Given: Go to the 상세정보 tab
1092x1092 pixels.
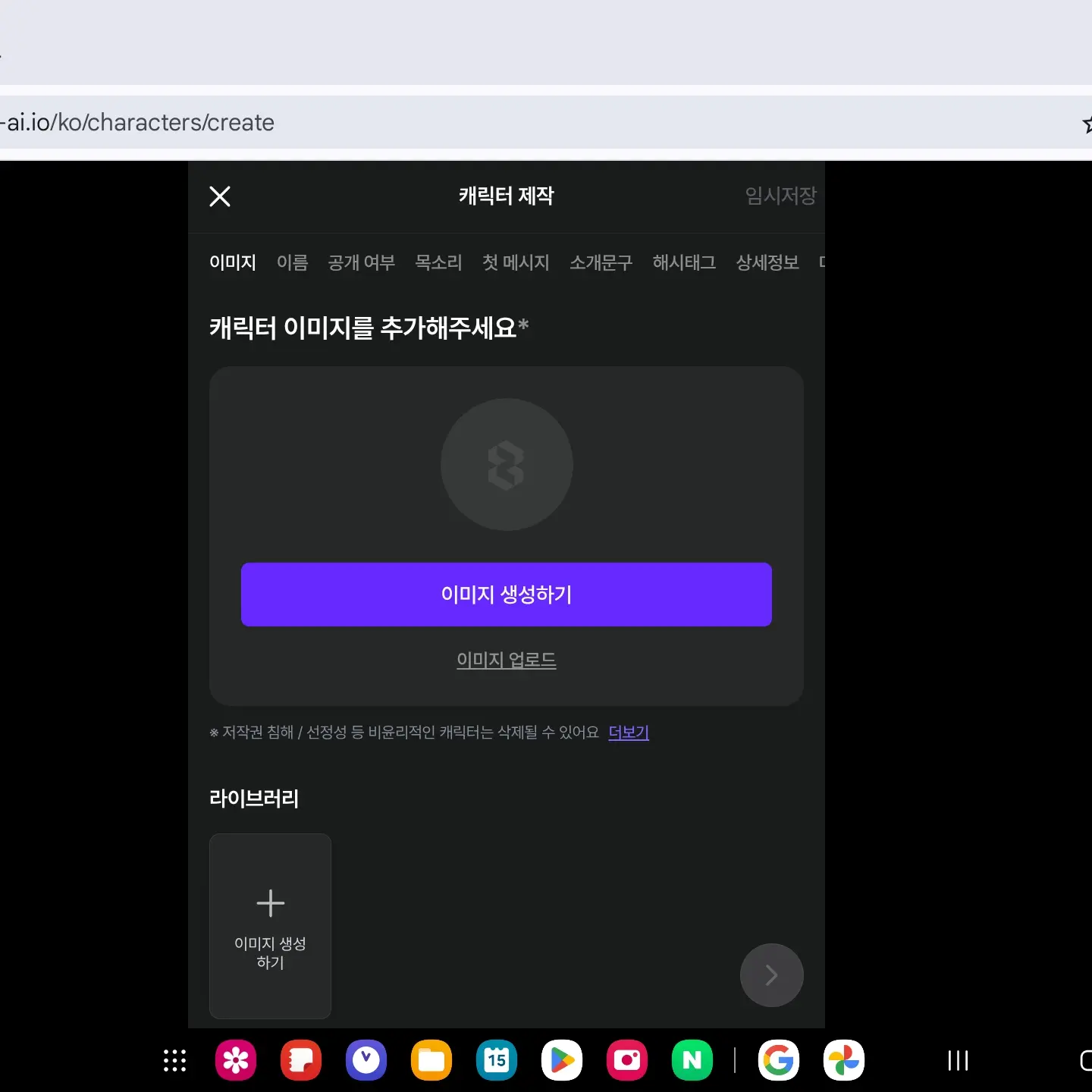Looking at the screenshot, I should point(767,262).
